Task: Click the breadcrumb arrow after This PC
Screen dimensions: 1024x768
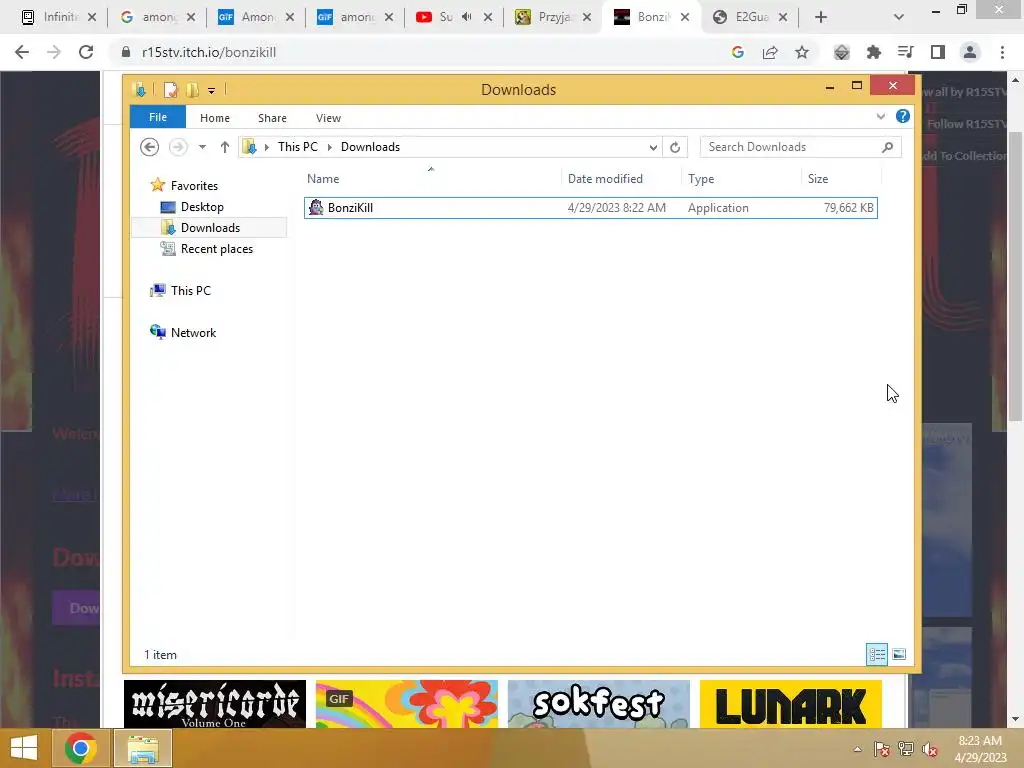Action: coord(330,148)
